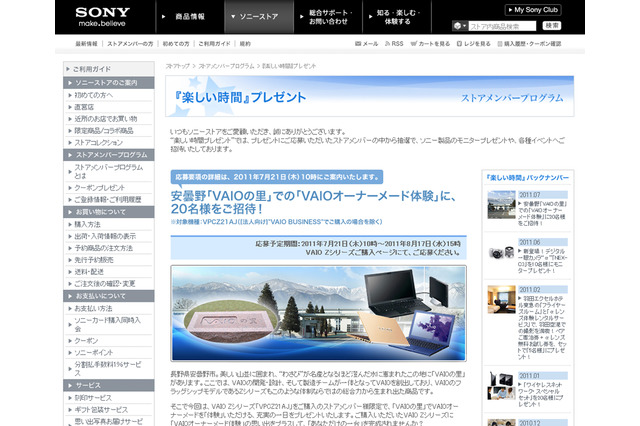Click the RSS feed icon
The height and width of the screenshot is (426, 640).
(x=387, y=44)
